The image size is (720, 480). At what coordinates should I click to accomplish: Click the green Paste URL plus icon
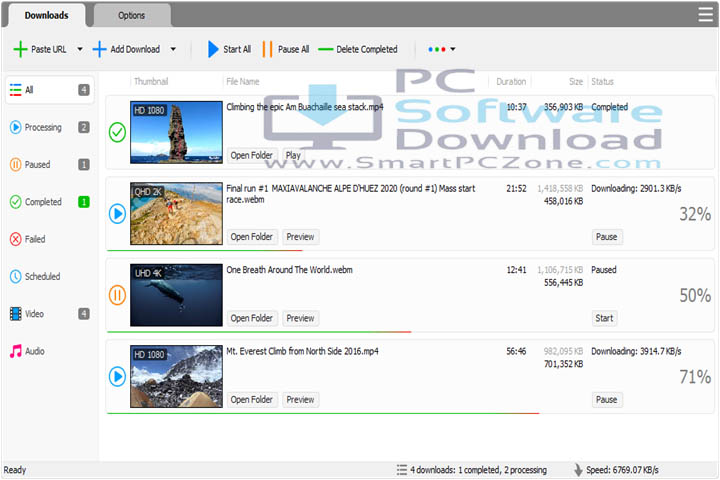pyautogui.click(x=20, y=49)
